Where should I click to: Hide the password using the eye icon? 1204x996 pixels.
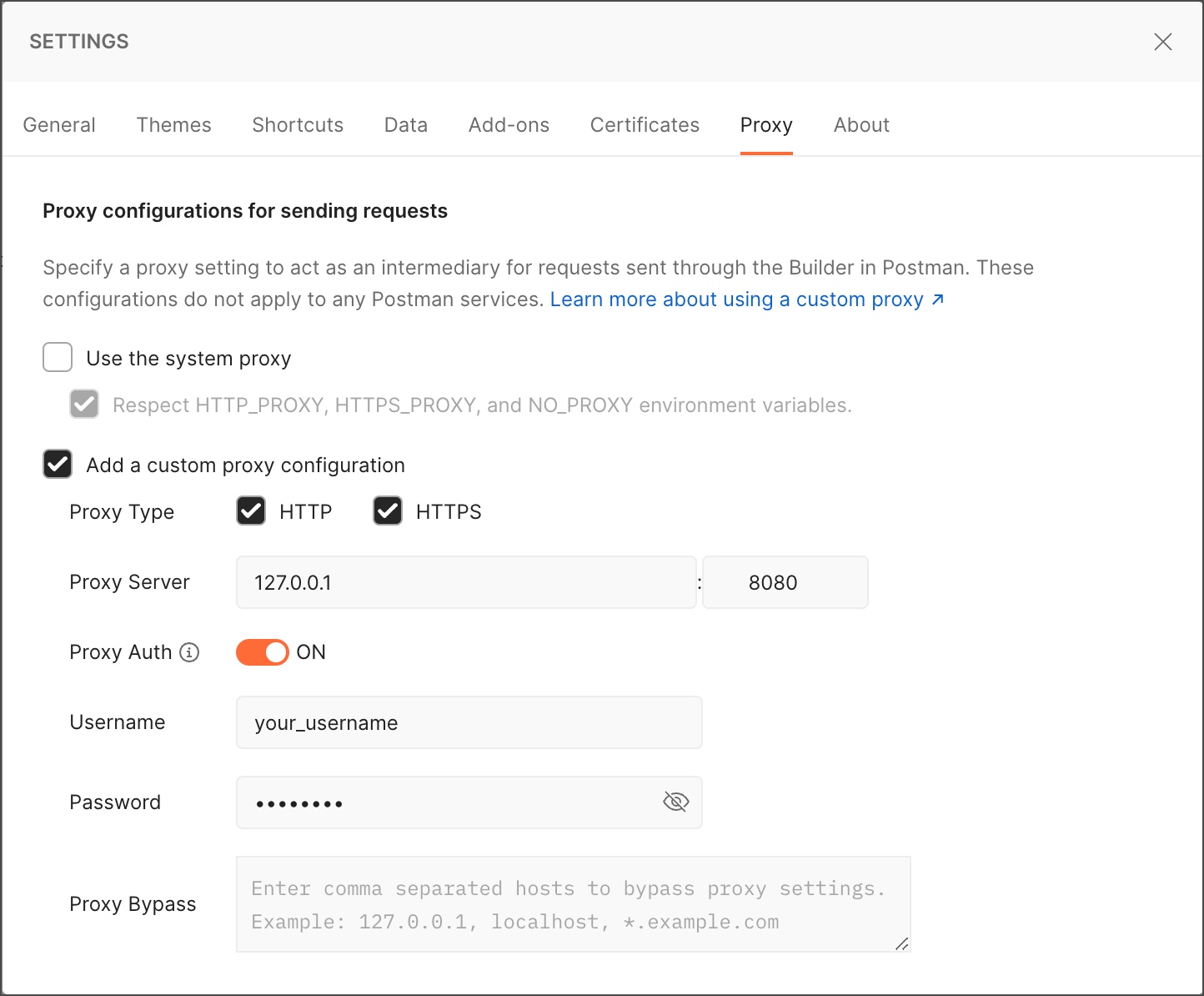[675, 802]
